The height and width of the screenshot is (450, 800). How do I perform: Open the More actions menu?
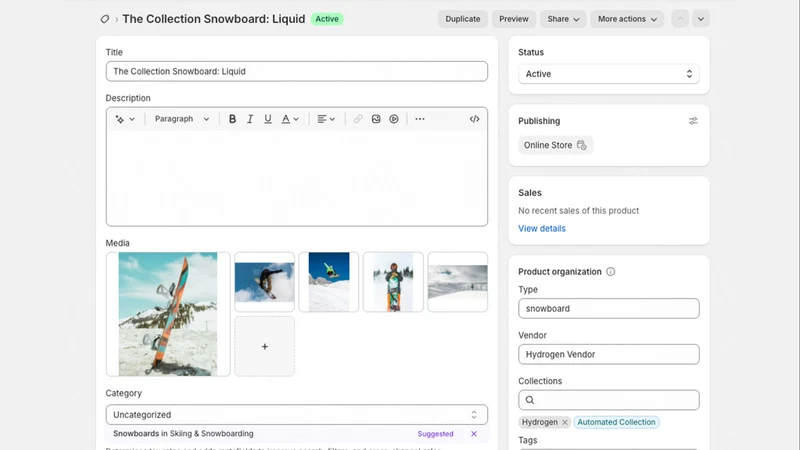click(x=627, y=19)
